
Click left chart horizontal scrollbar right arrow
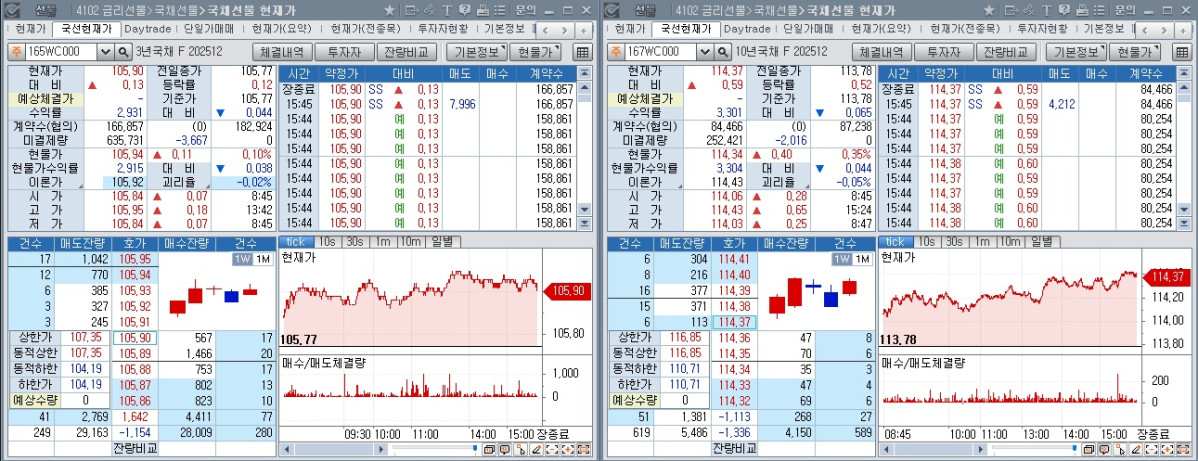click(381, 450)
